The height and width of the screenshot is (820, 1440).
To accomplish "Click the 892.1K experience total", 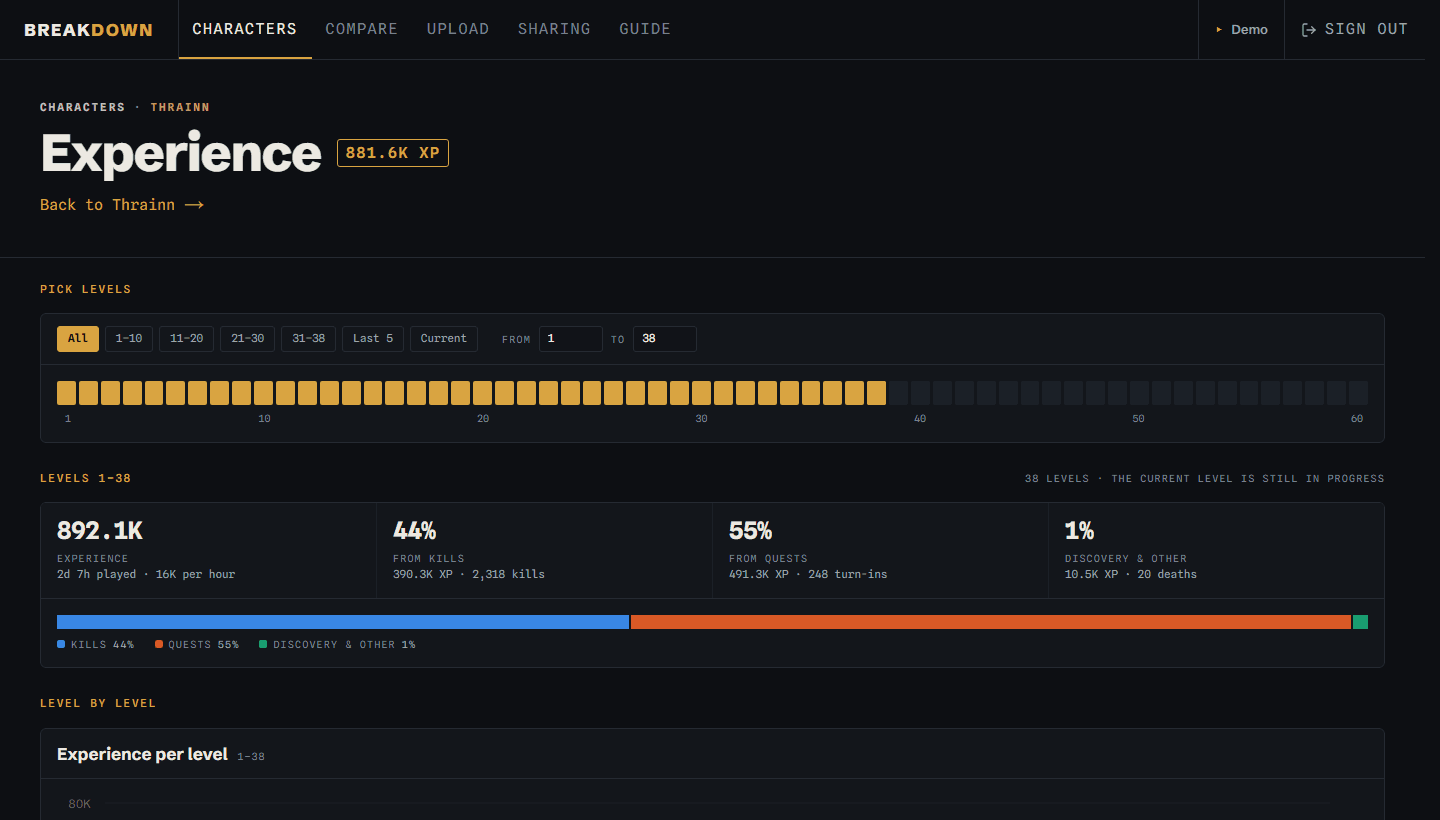I will coord(100,531).
